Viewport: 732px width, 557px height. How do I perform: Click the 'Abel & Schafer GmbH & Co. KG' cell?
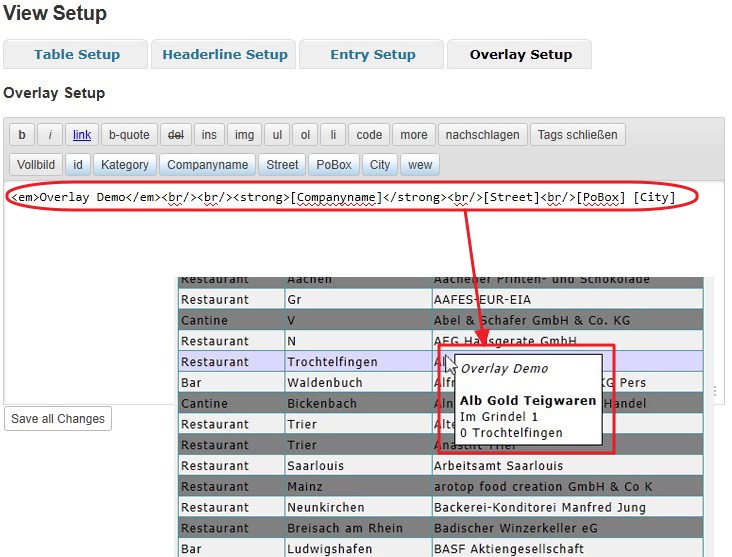click(567, 320)
